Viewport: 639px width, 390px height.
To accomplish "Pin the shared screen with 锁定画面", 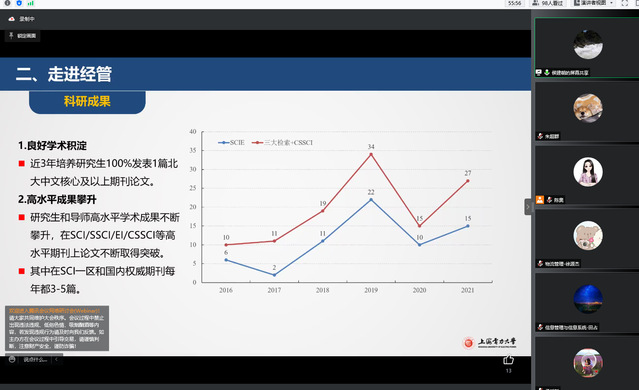I will pos(23,36).
